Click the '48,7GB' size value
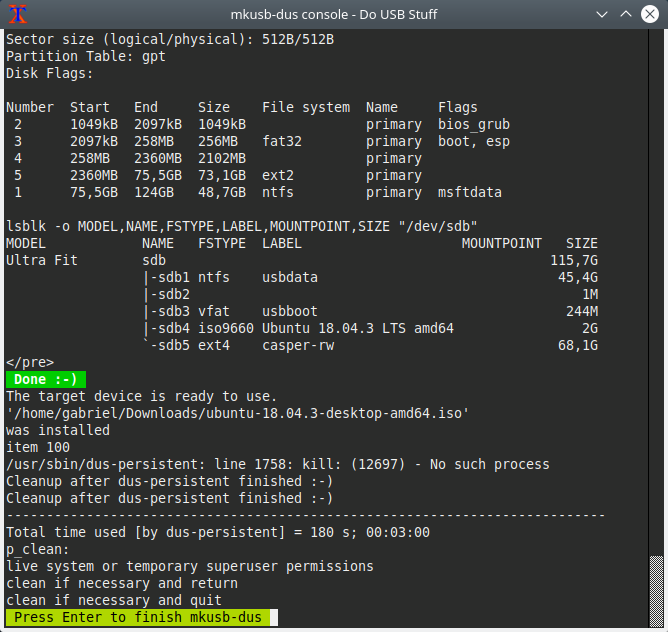 tap(222, 192)
